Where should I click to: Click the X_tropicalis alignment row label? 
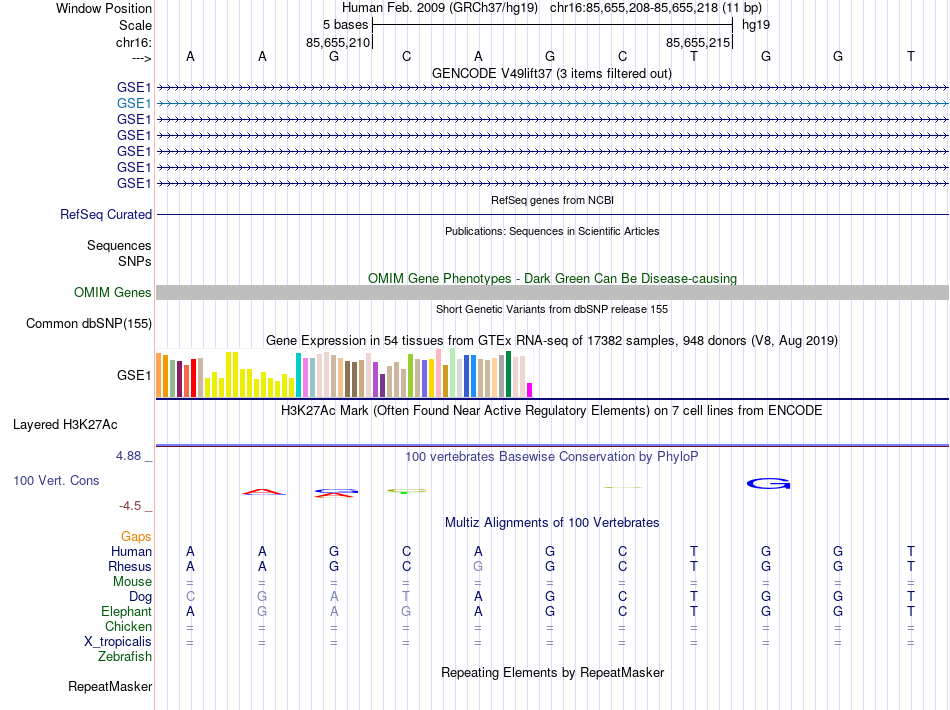[118, 642]
